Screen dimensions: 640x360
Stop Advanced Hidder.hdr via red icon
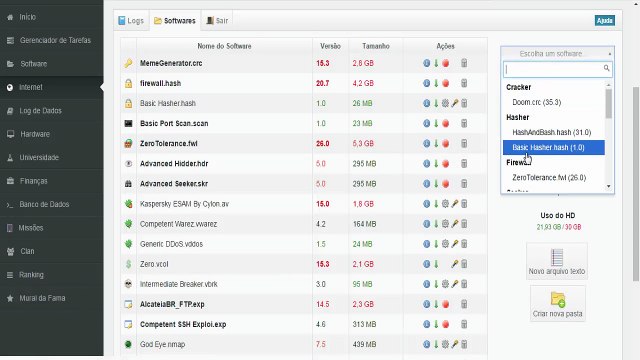click(x=445, y=164)
